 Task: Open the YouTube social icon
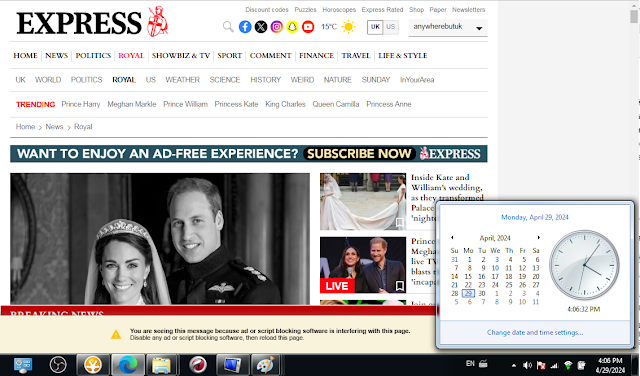click(308, 27)
